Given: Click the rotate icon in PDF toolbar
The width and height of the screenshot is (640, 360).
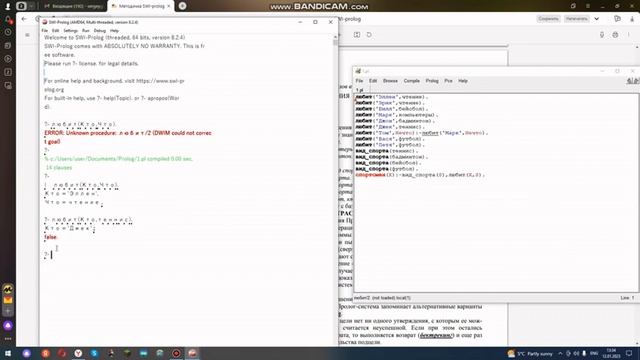Looking at the screenshot, I should 369,35.
